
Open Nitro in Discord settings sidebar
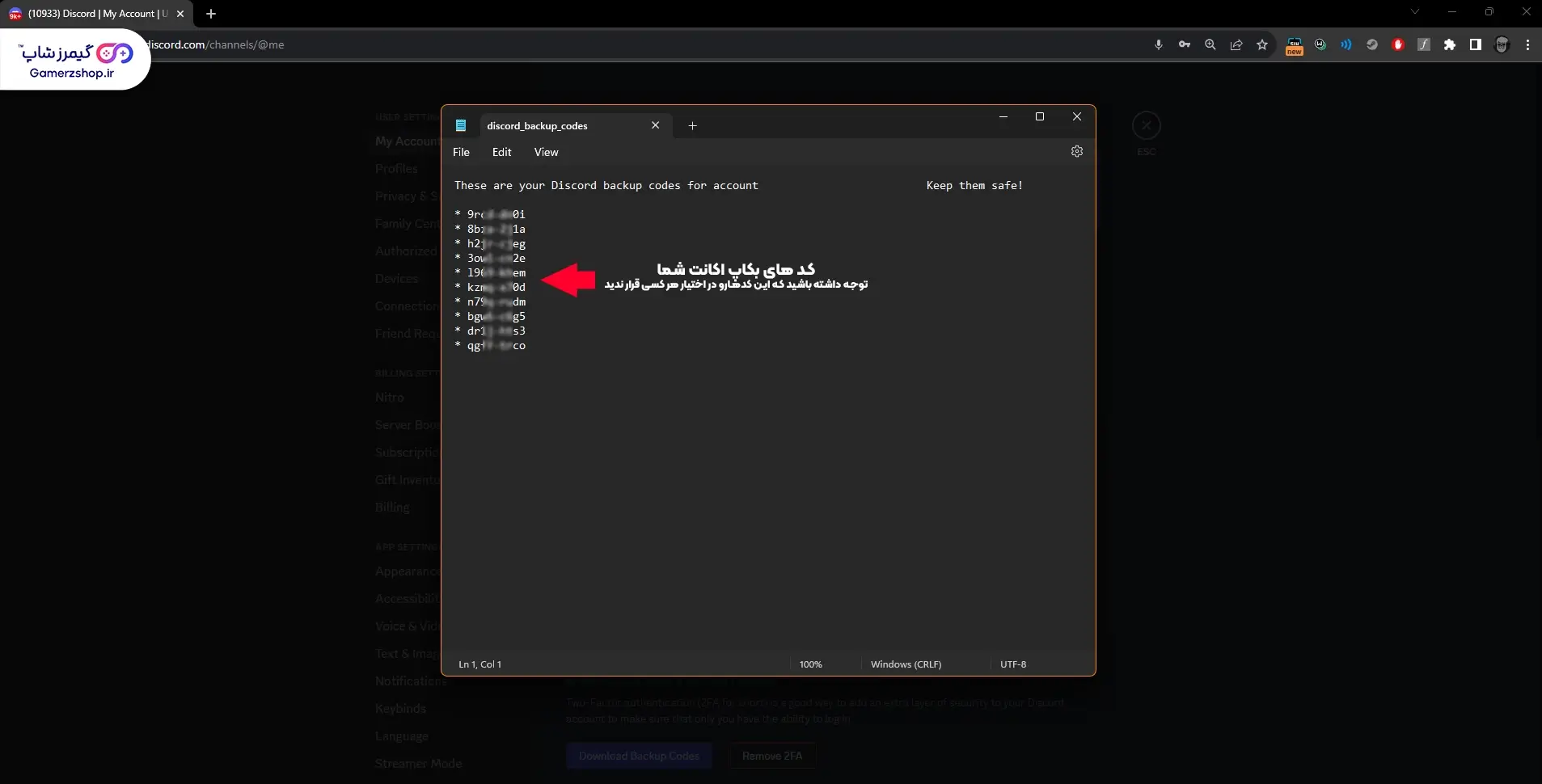pyautogui.click(x=389, y=397)
